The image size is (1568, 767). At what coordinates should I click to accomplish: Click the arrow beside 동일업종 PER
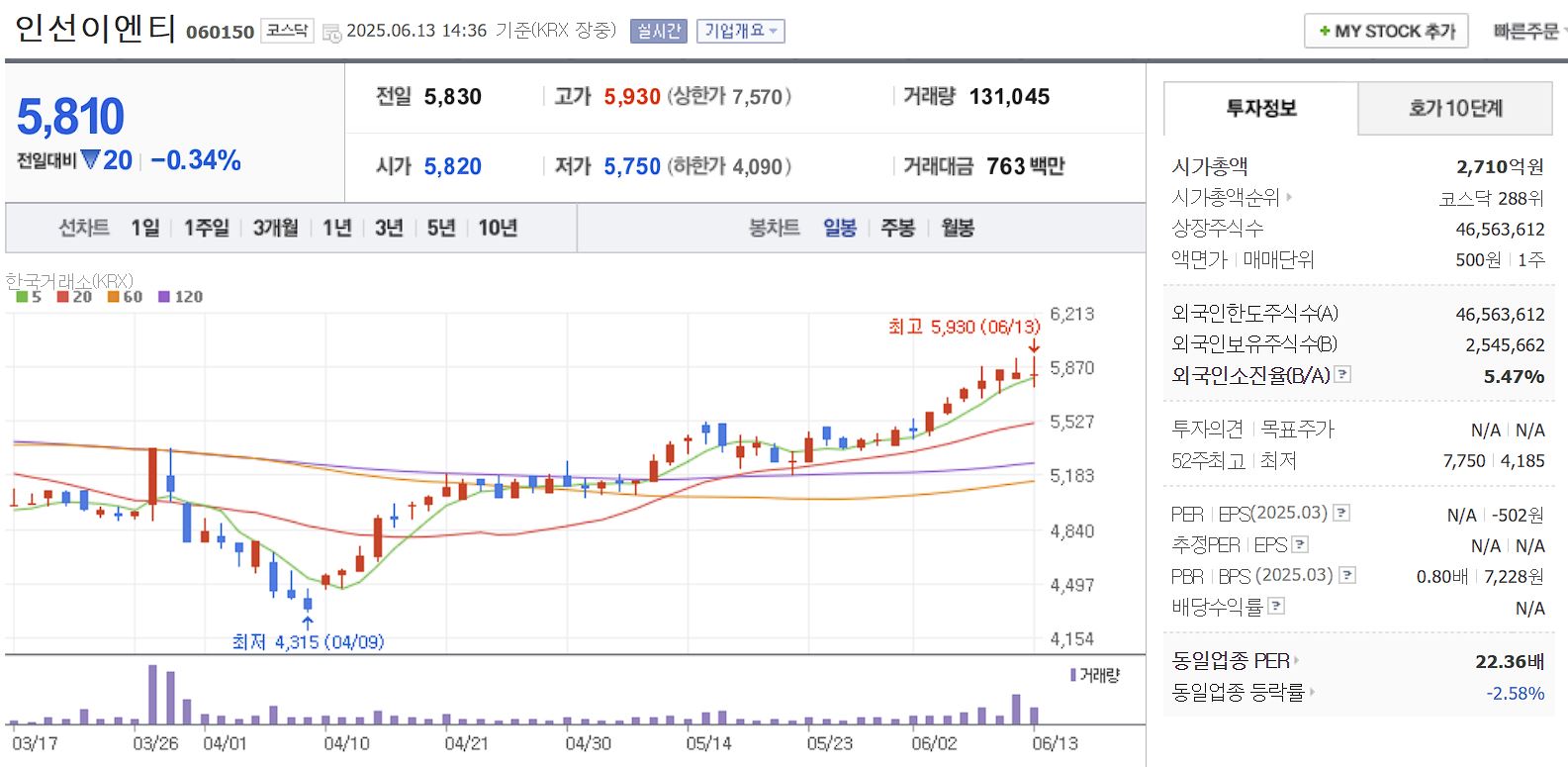click(x=1296, y=660)
